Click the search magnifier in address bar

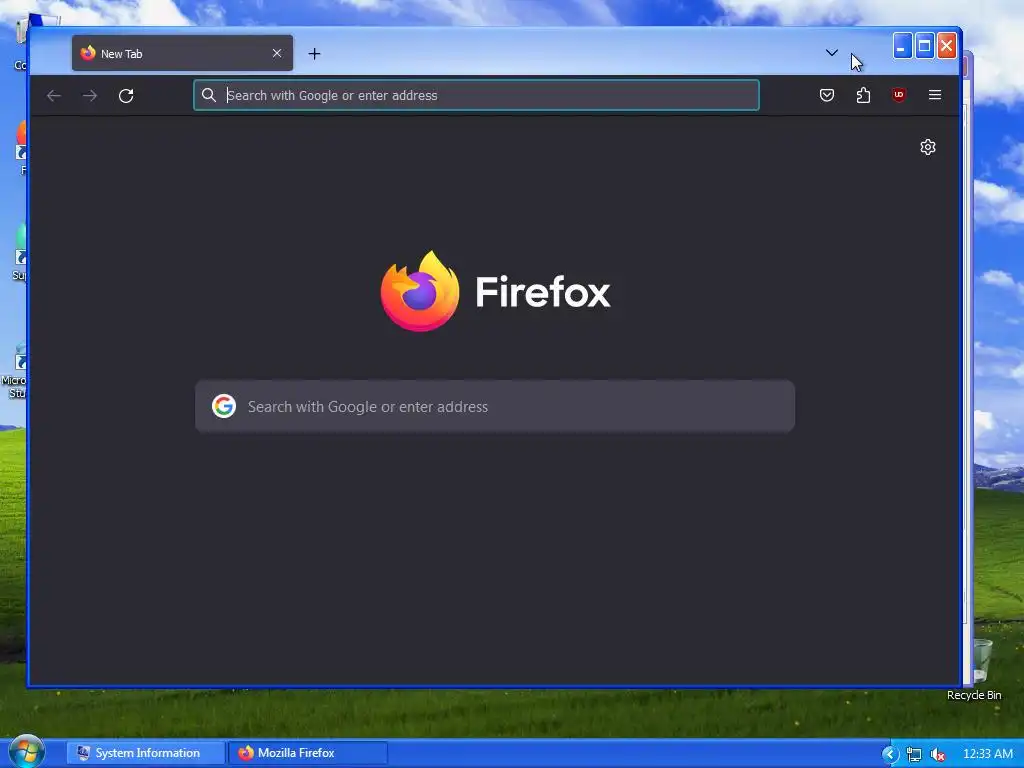click(208, 95)
